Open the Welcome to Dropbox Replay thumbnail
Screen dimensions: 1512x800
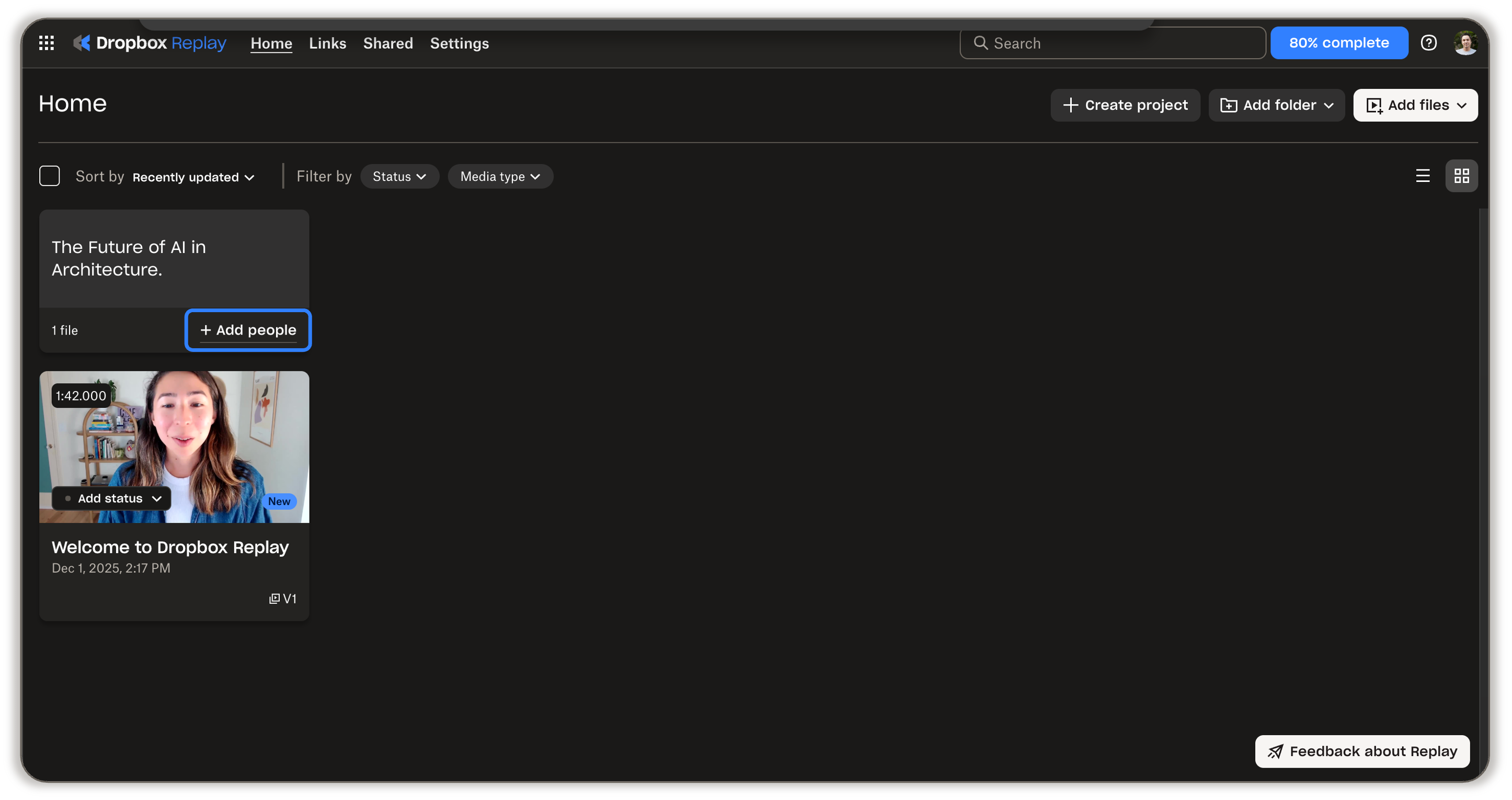pyautogui.click(x=174, y=447)
